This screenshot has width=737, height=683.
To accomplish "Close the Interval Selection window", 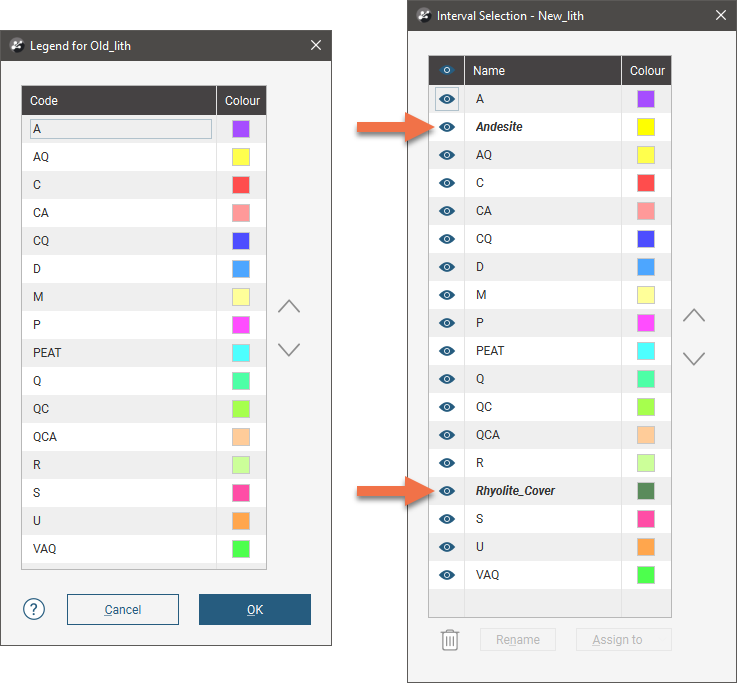I will coord(721,15).
